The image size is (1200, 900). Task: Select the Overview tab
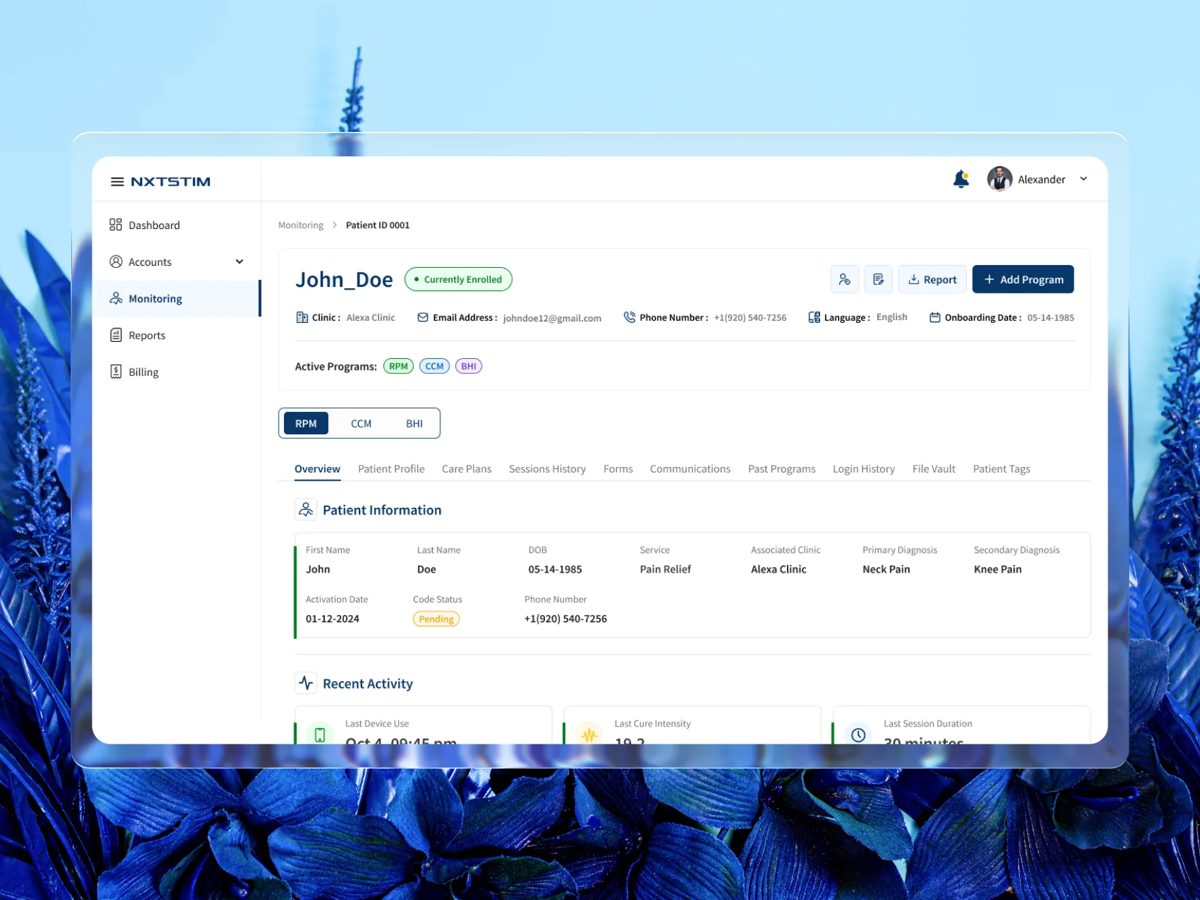(x=317, y=469)
